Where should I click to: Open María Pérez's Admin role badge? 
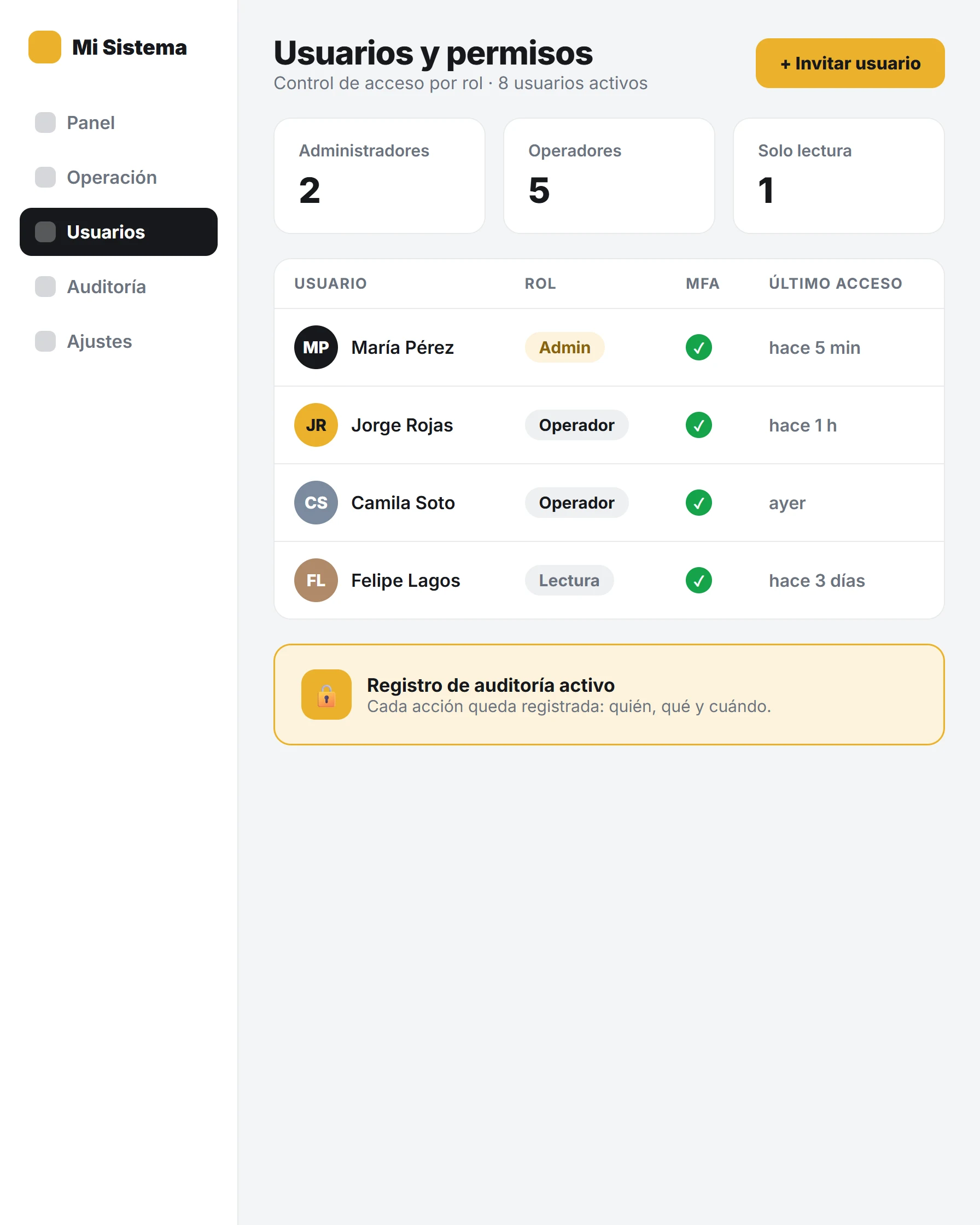[x=565, y=347]
